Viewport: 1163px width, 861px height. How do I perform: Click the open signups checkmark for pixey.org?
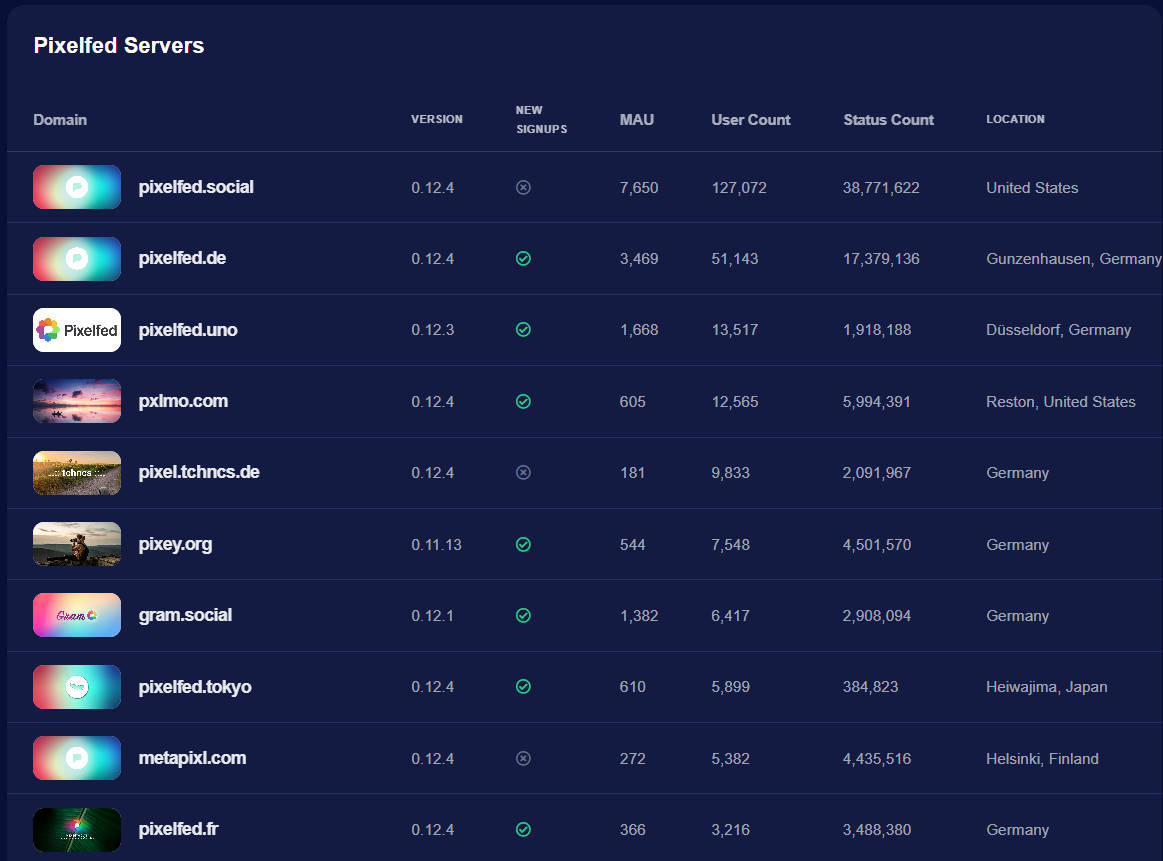coord(524,545)
